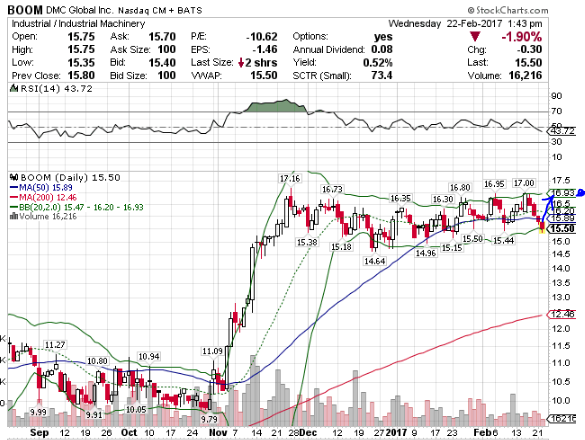Click the P/E value -10.62
This screenshot has width=585, height=440.
tap(262, 37)
